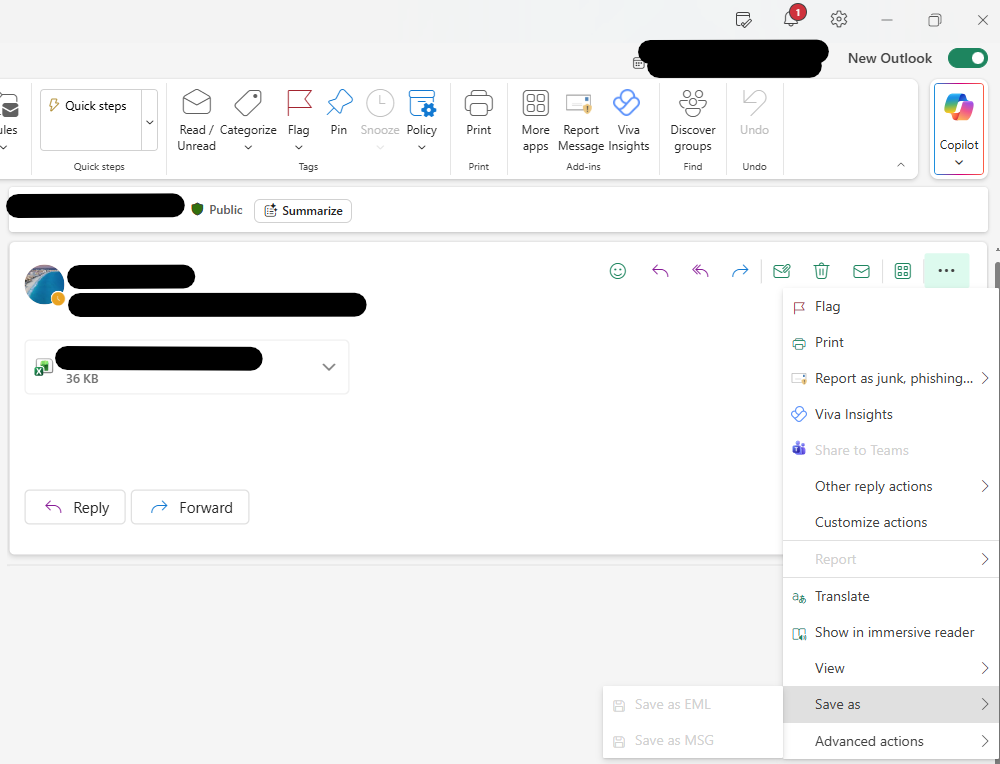
Task: Click the Apps grid icon in message header
Action: coord(902,271)
